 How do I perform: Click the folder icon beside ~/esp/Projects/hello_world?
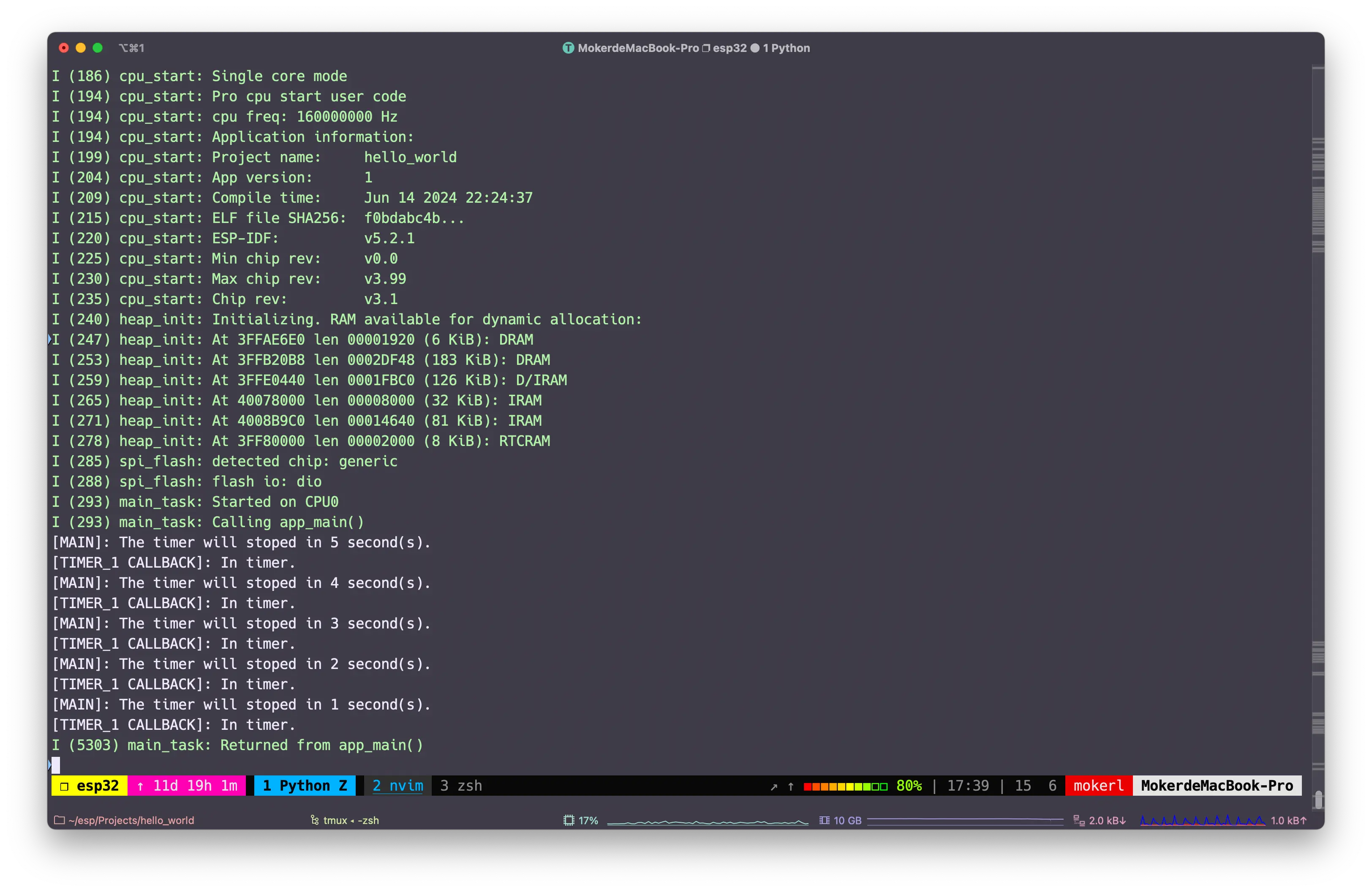click(60, 820)
